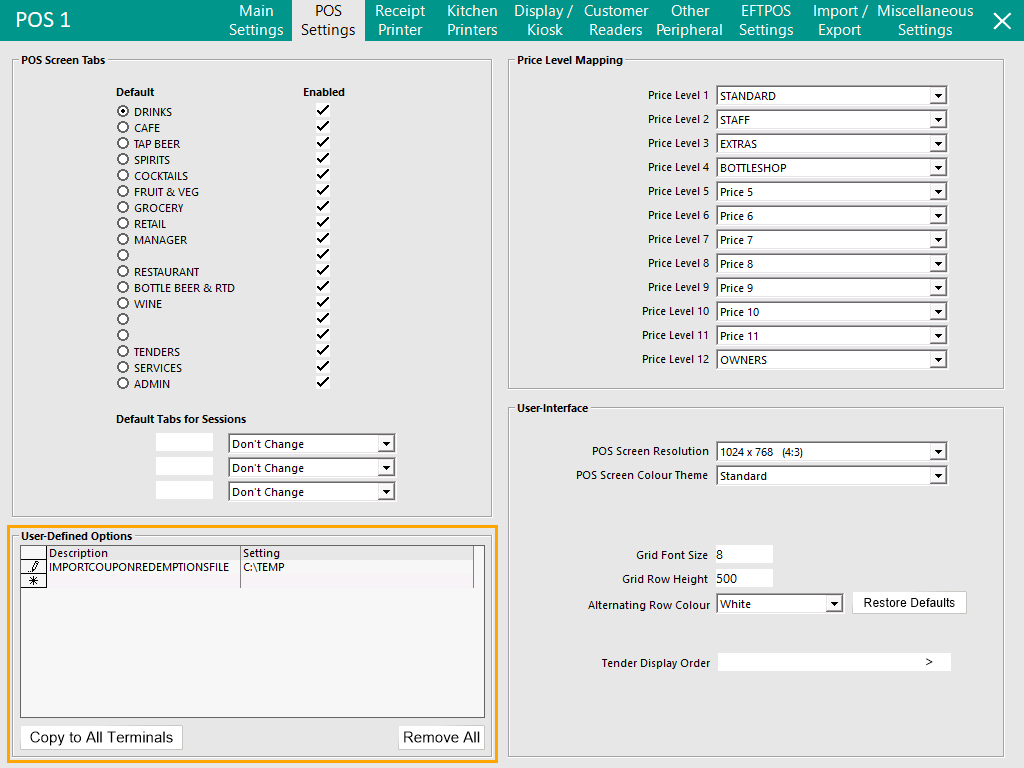Click the arrow in Tender Display Order field
This screenshot has height=768, width=1024.
(x=929, y=662)
